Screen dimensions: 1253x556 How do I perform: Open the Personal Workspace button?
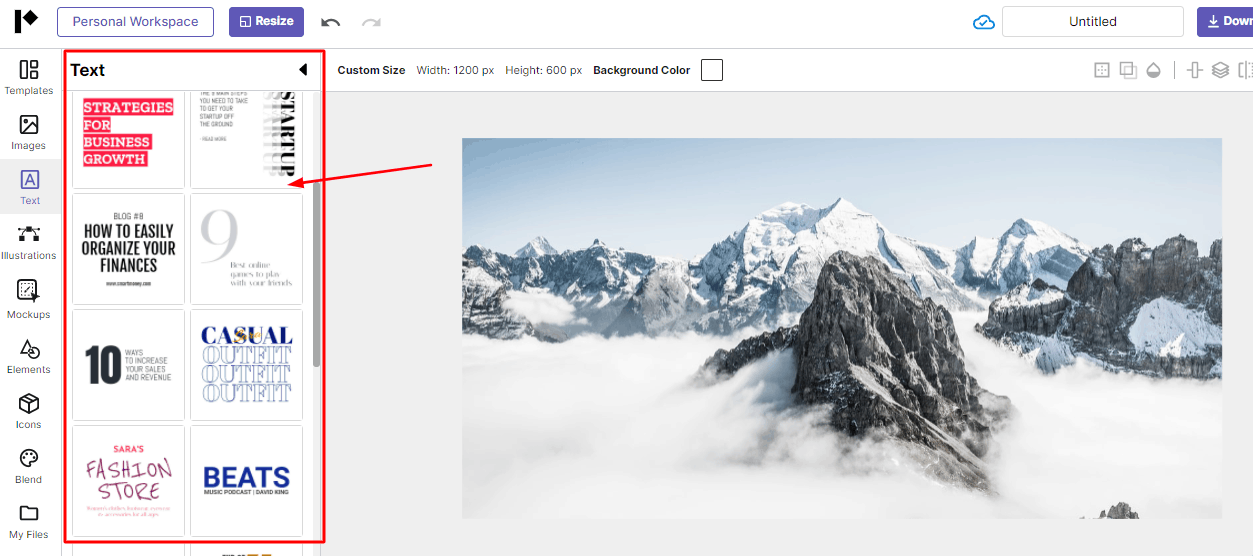[135, 21]
